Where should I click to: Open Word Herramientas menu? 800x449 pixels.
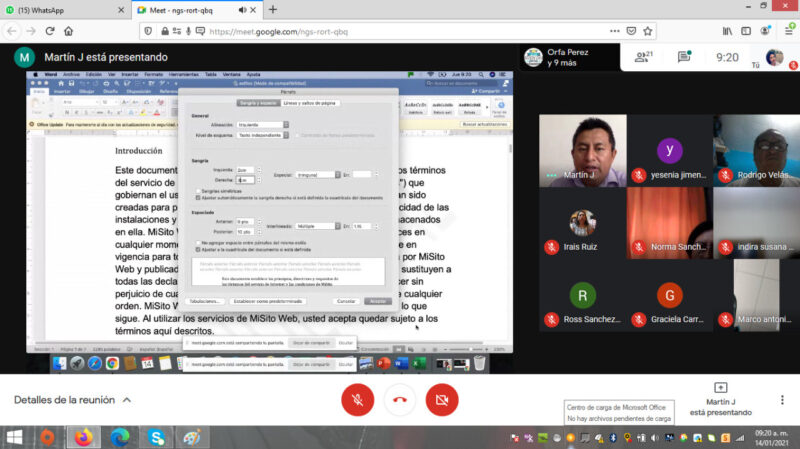coord(184,74)
